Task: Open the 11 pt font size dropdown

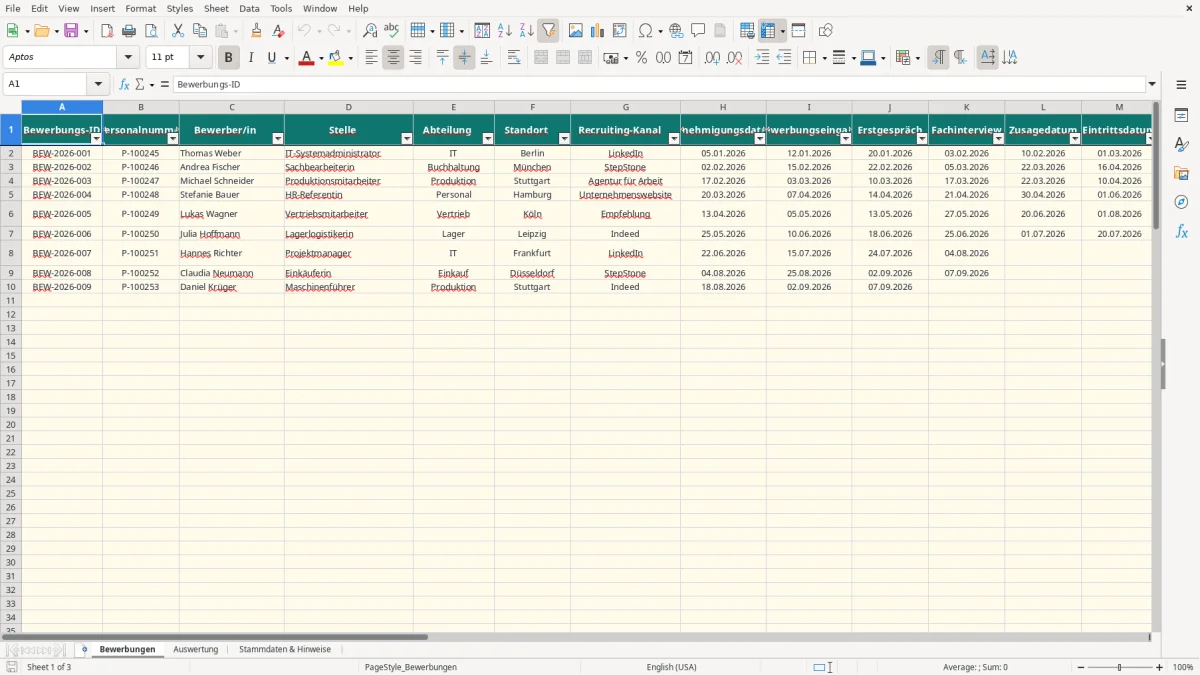Action: pos(200,58)
